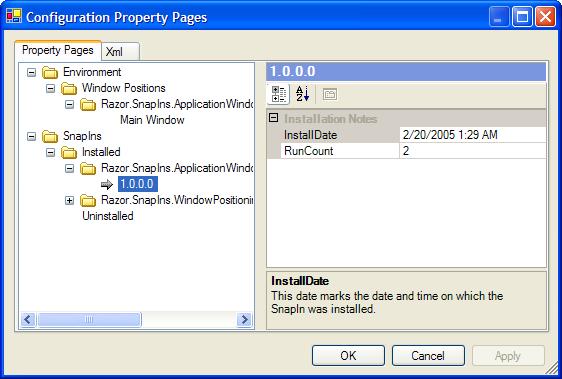Select the Main Window tree item
Screen dimensions: 562x379
(152, 120)
